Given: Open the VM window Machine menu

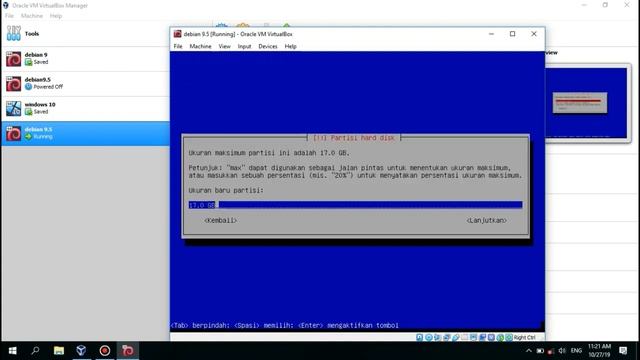Looking at the screenshot, I should click(200, 47).
